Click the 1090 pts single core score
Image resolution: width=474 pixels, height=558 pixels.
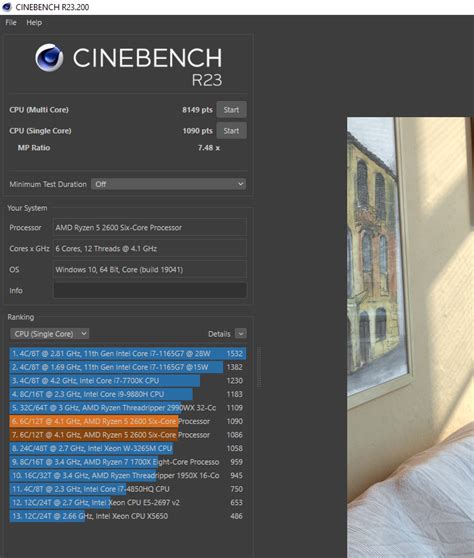coord(198,131)
